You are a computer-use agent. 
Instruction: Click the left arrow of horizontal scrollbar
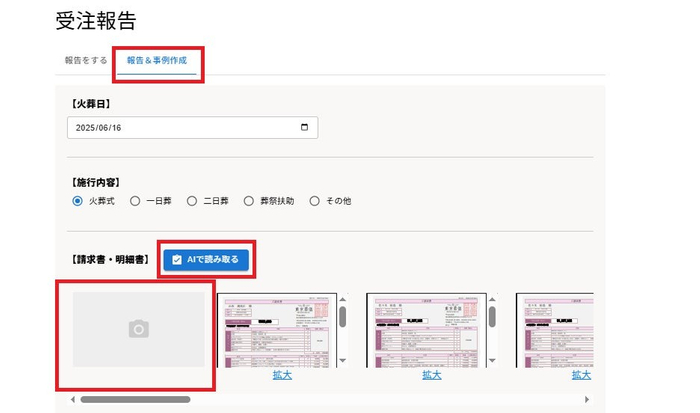73,400
